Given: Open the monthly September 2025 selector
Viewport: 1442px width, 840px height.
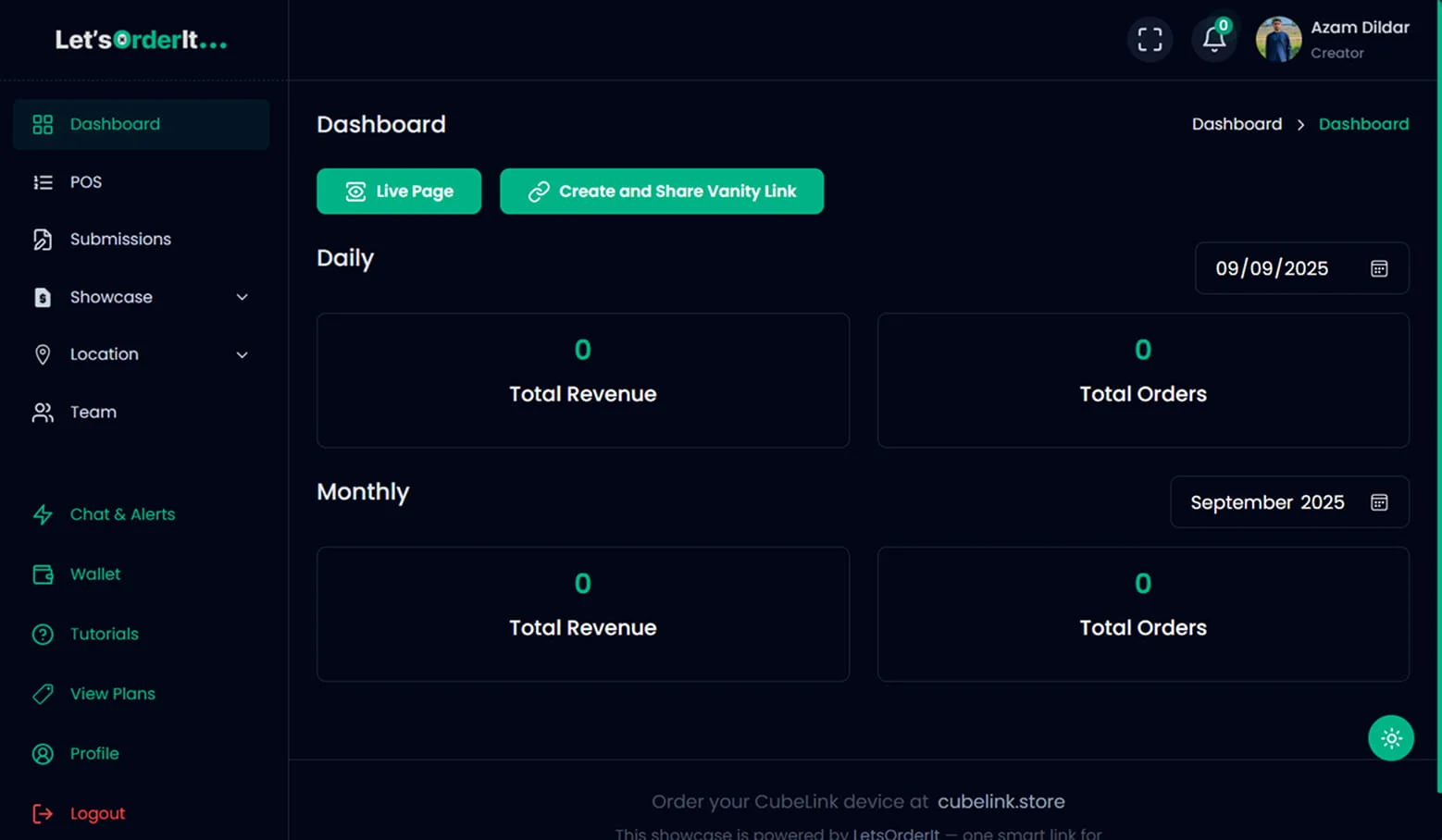Looking at the screenshot, I should click(x=1287, y=502).
